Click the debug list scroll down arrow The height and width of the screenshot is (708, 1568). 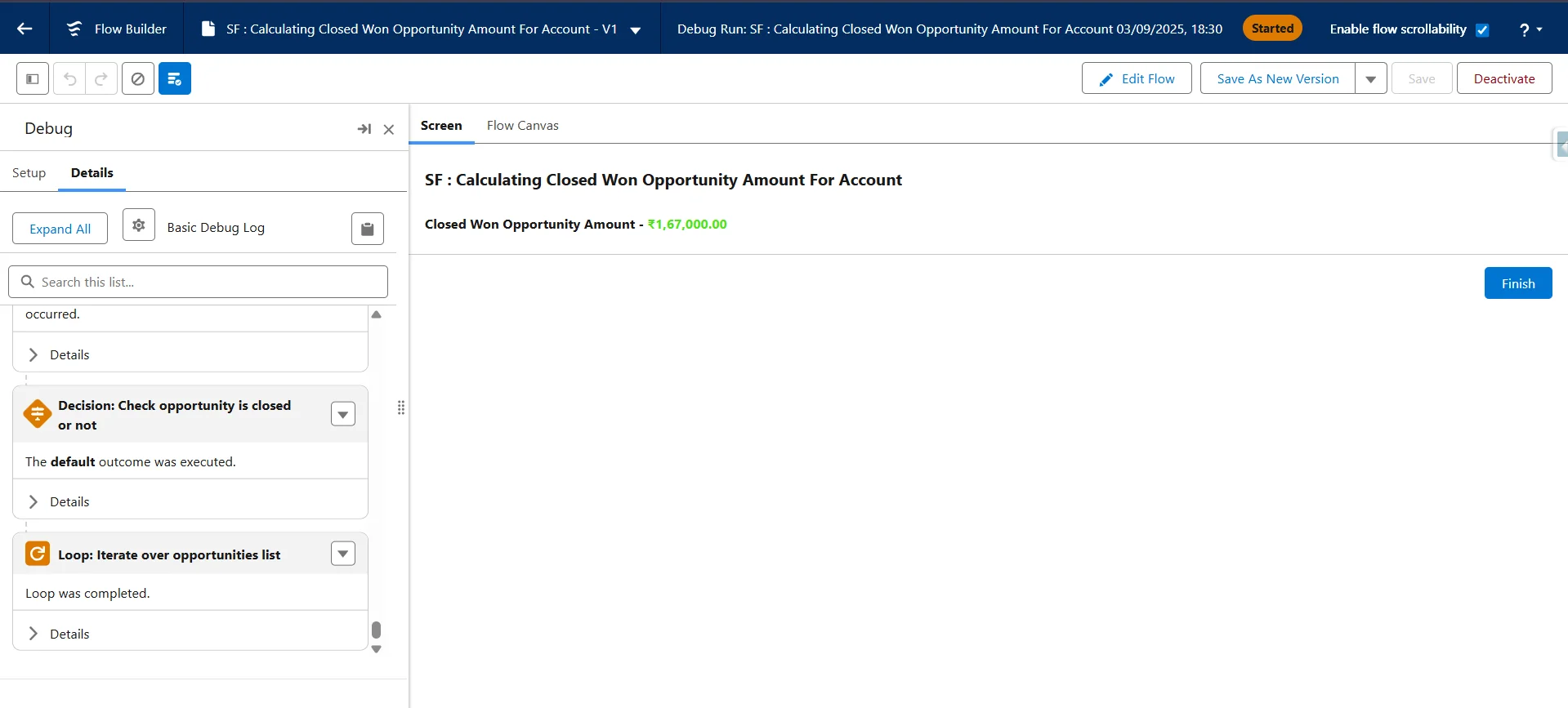(377, 649)
